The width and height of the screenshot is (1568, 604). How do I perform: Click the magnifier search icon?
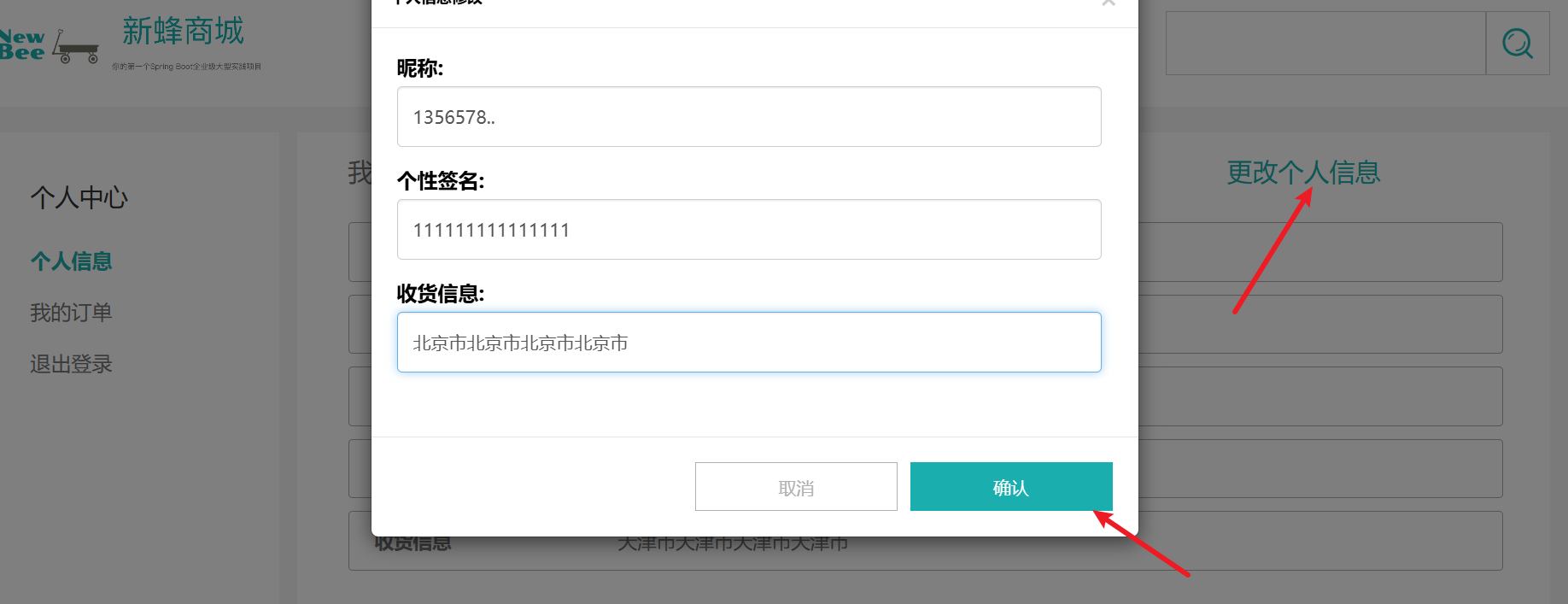coord(1518,43)
